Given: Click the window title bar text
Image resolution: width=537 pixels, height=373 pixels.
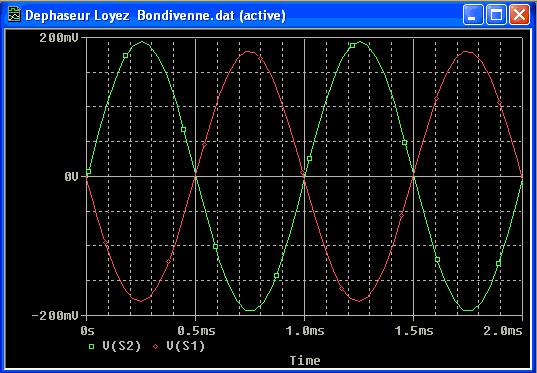Looking at the screenshot, I should click(155, 16).
